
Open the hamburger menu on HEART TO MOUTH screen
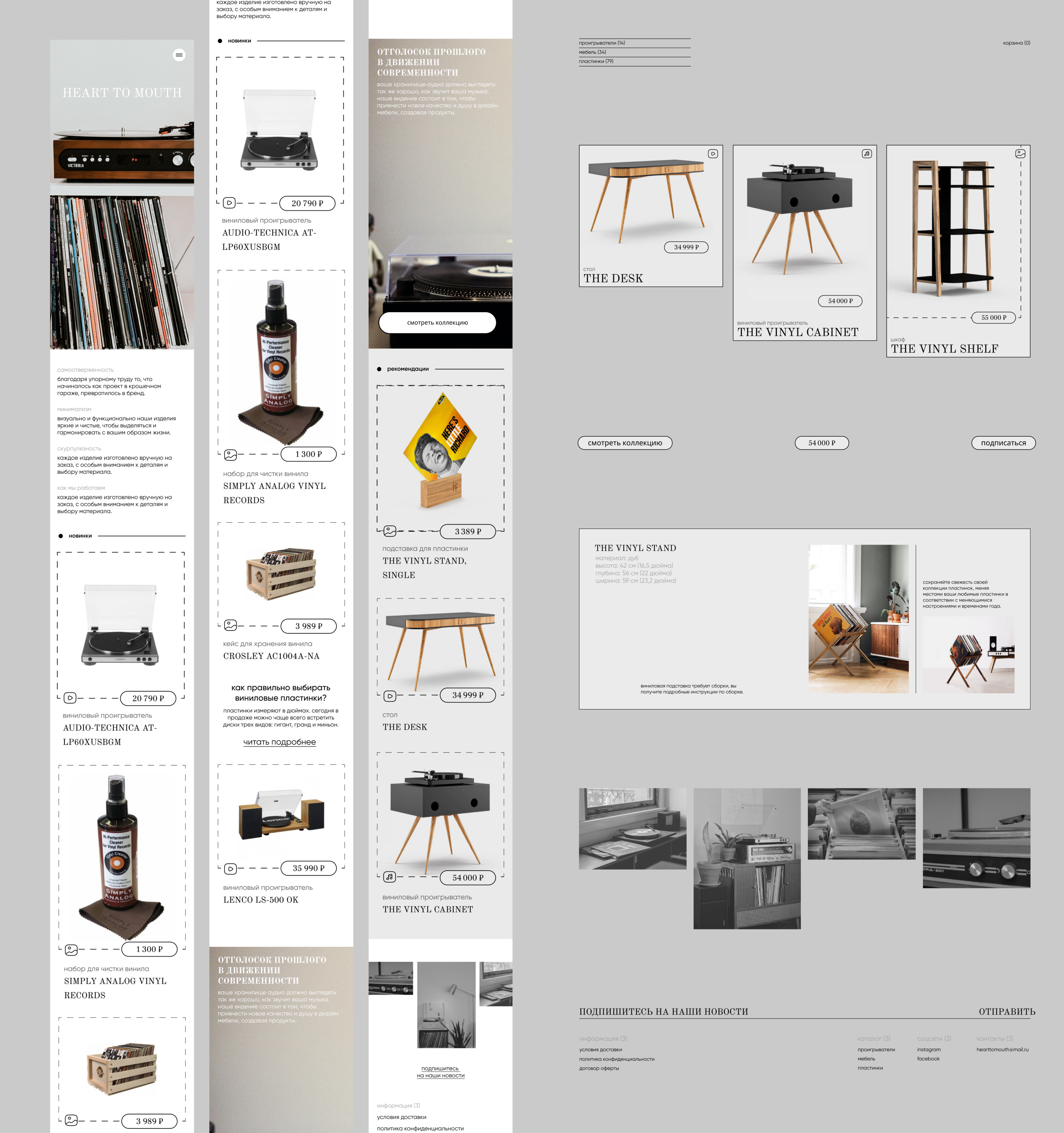(179, 55)
